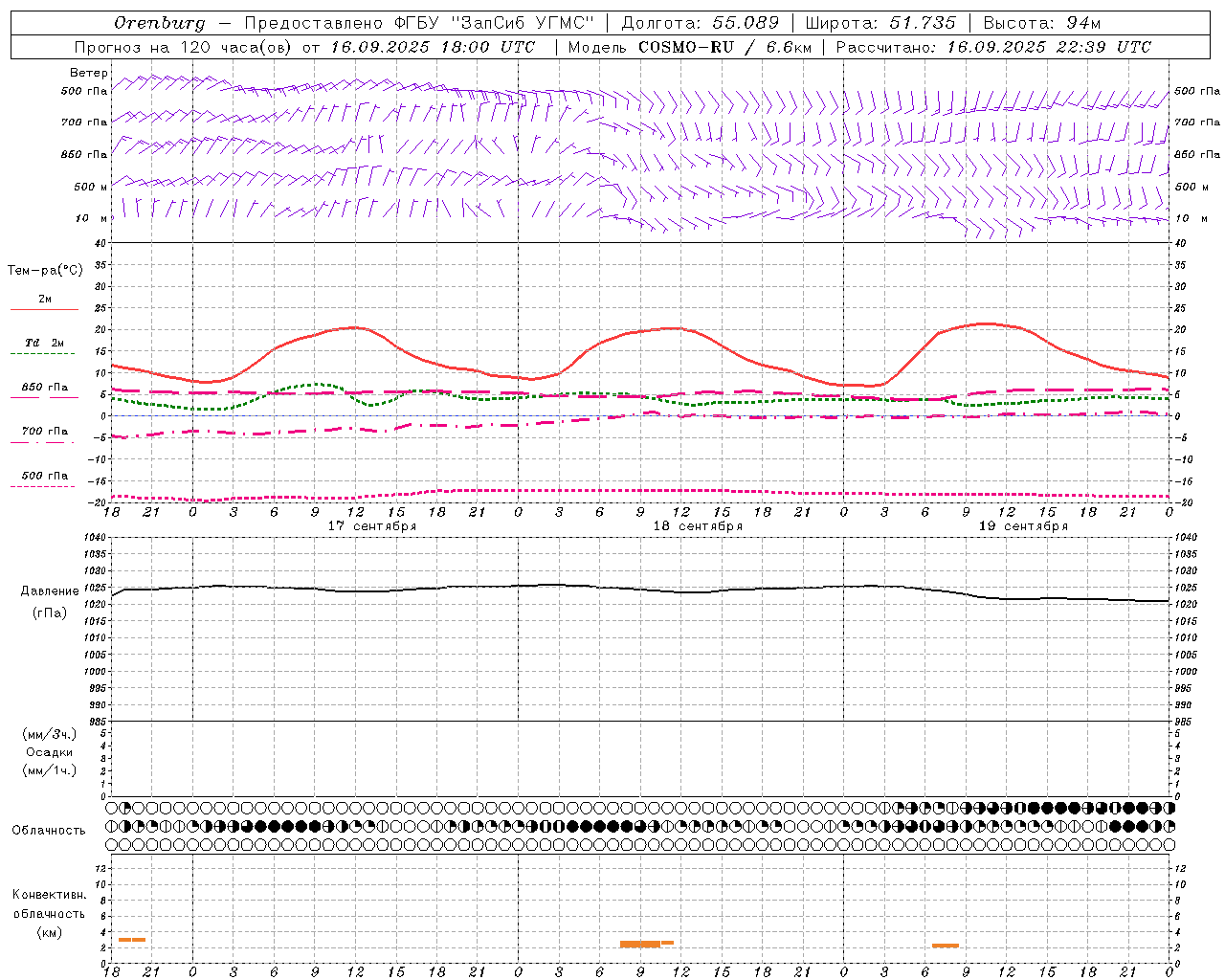Click the '(мм/3ч.)' precipitation unit label

[50, 734]
